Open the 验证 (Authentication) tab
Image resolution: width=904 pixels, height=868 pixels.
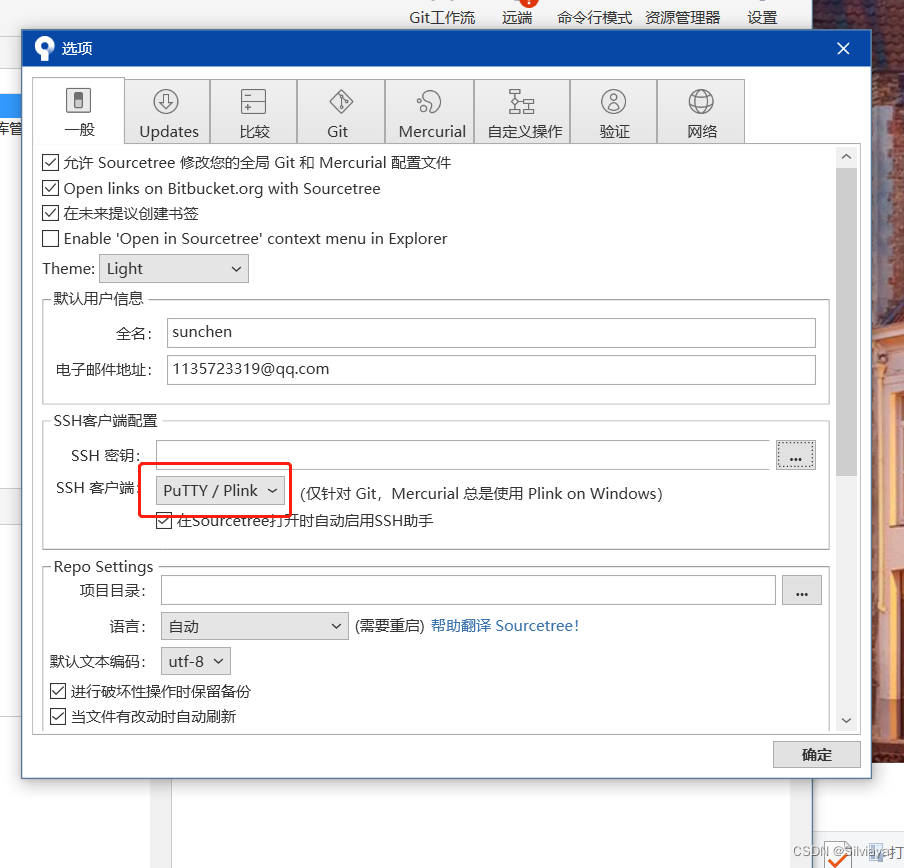[x=613, y=112]
